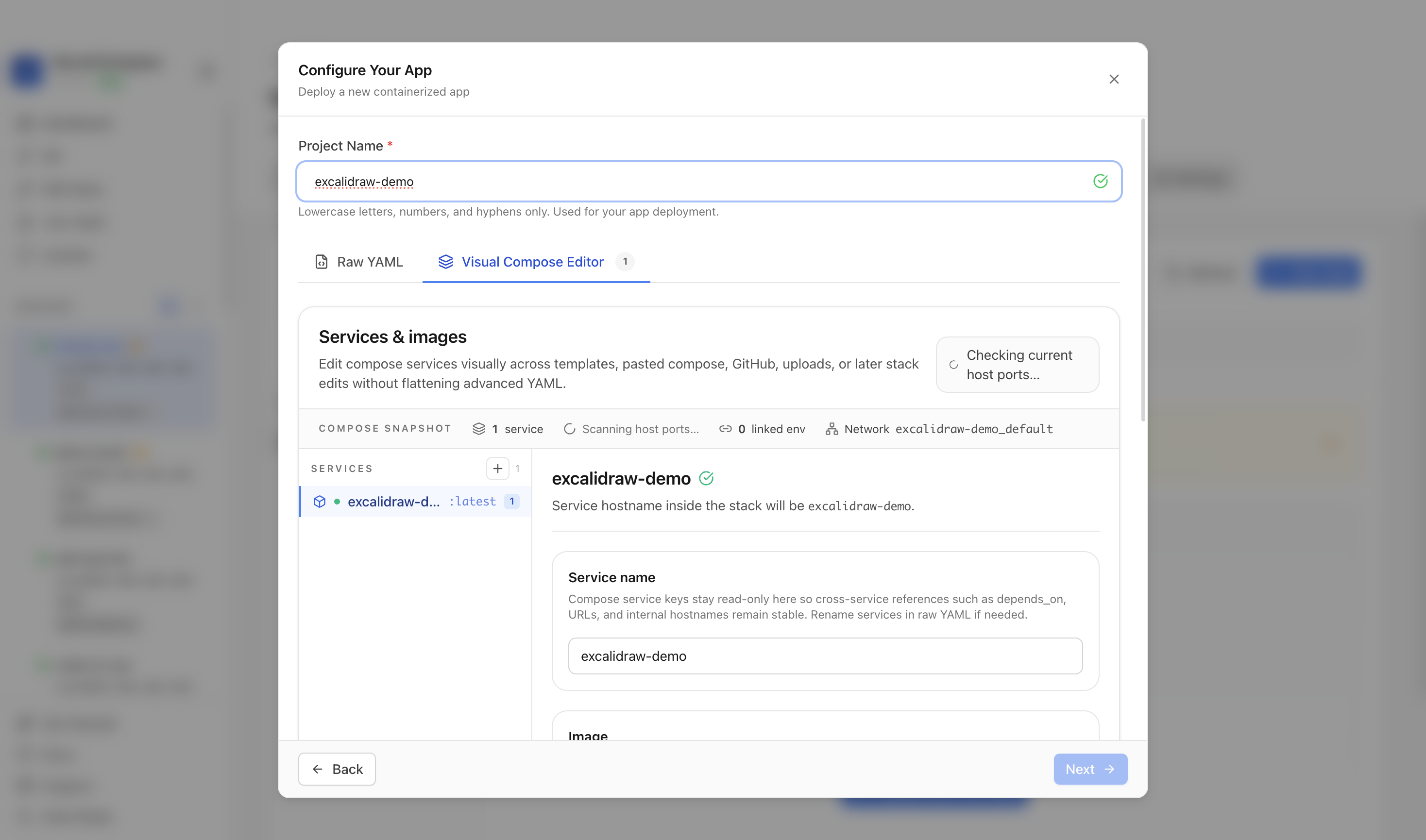Click the Scanning host ports spinner icon
The image size is (1426, 840).
[570, 429]
